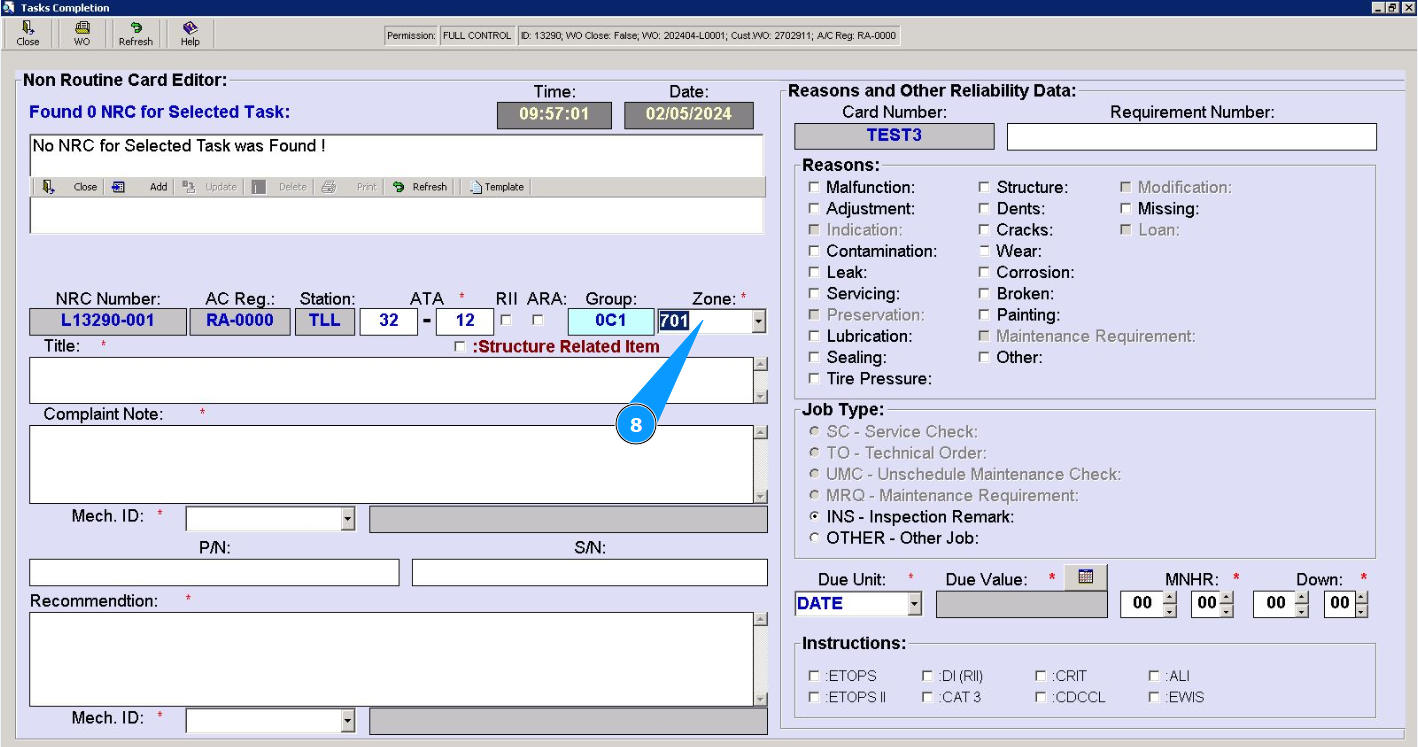Click the Group field showing 0C1
This screenshot has height=747, width=1418.
610,322
